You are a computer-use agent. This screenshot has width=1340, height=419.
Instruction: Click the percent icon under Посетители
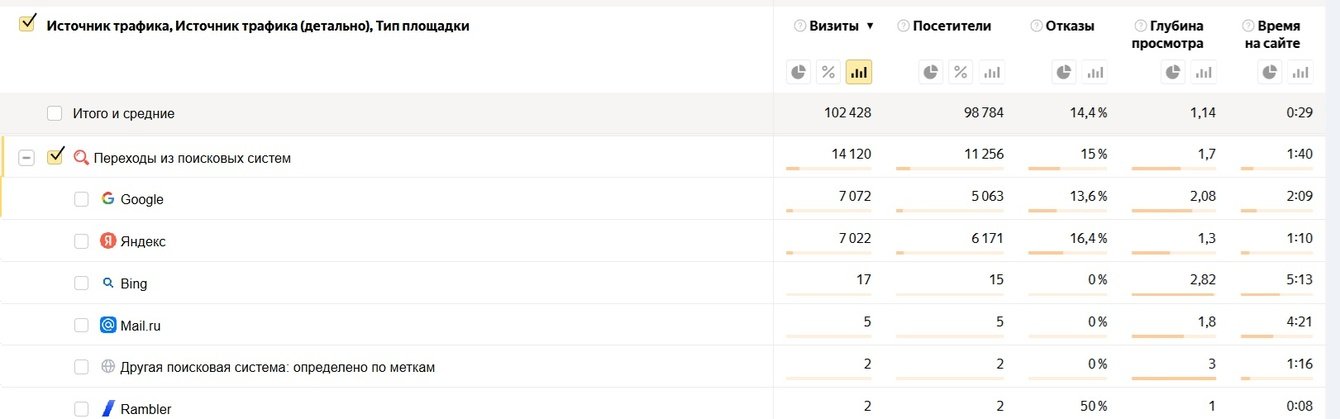click(x=961, y=72)
